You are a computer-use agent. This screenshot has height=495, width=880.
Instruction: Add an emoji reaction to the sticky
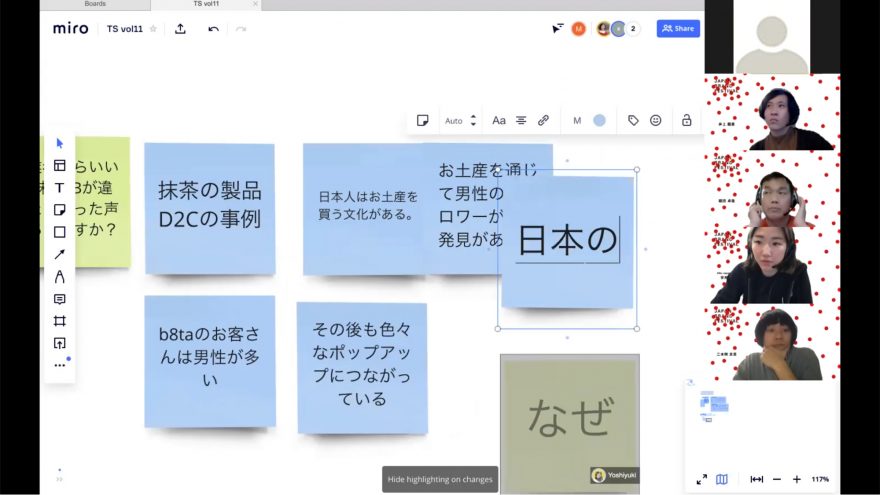point(656,120)
